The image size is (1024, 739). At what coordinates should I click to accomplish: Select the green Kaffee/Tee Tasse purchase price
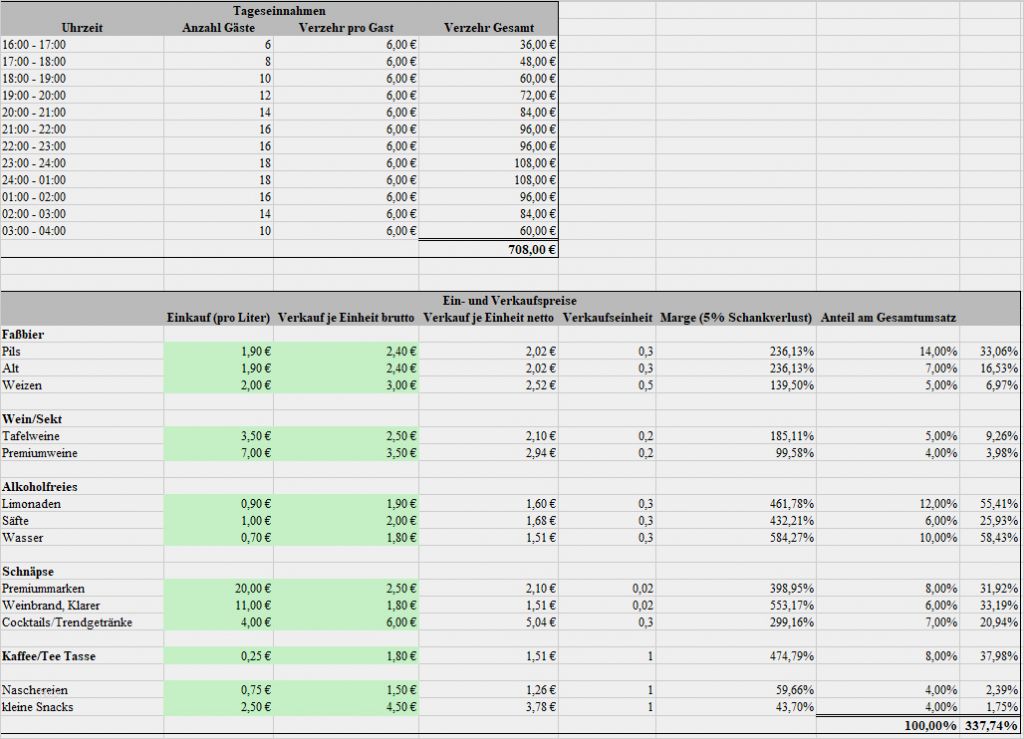pos(220,656)
